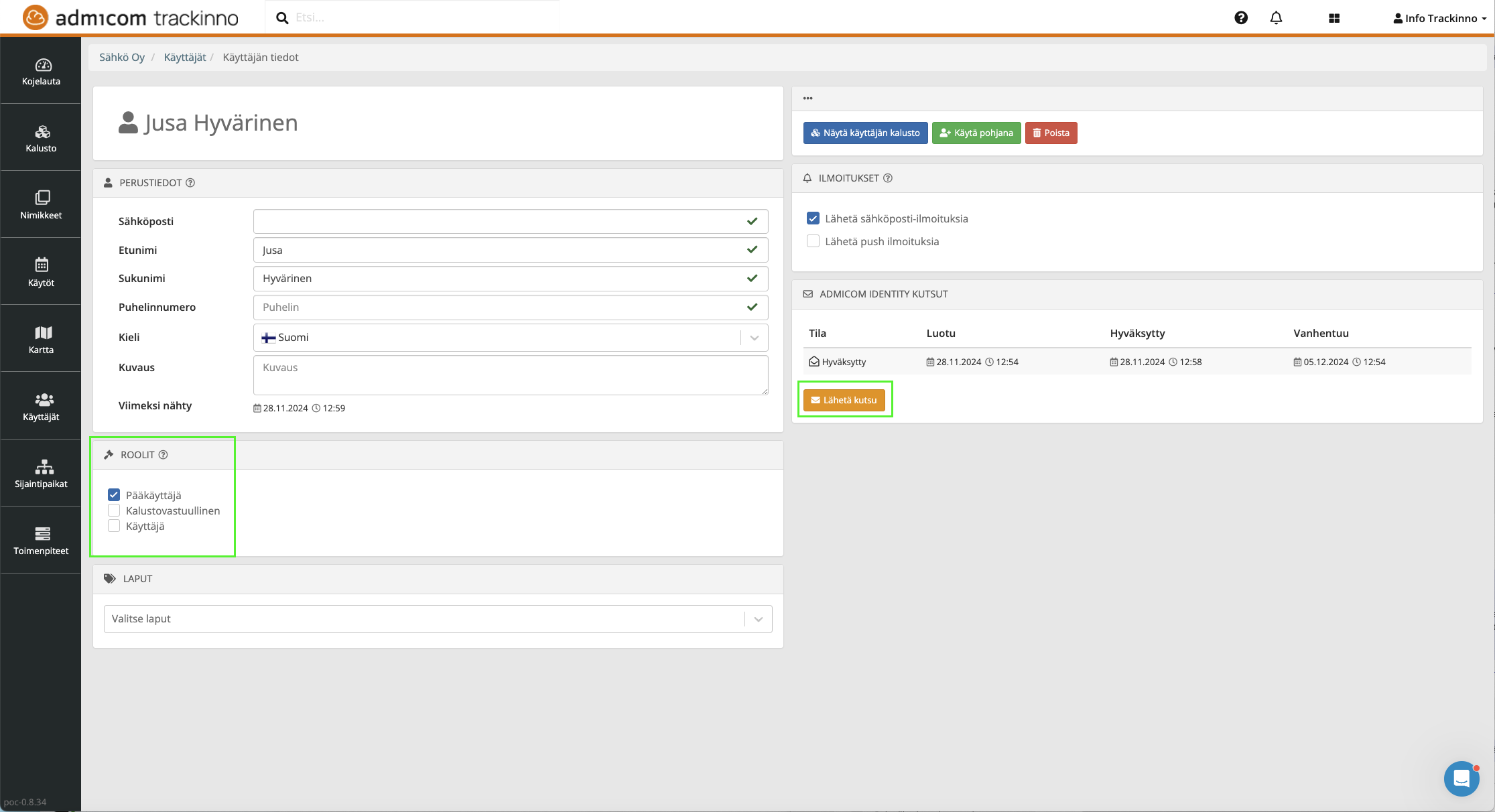Click the Admicom Trackinno logo

[131, 17]
